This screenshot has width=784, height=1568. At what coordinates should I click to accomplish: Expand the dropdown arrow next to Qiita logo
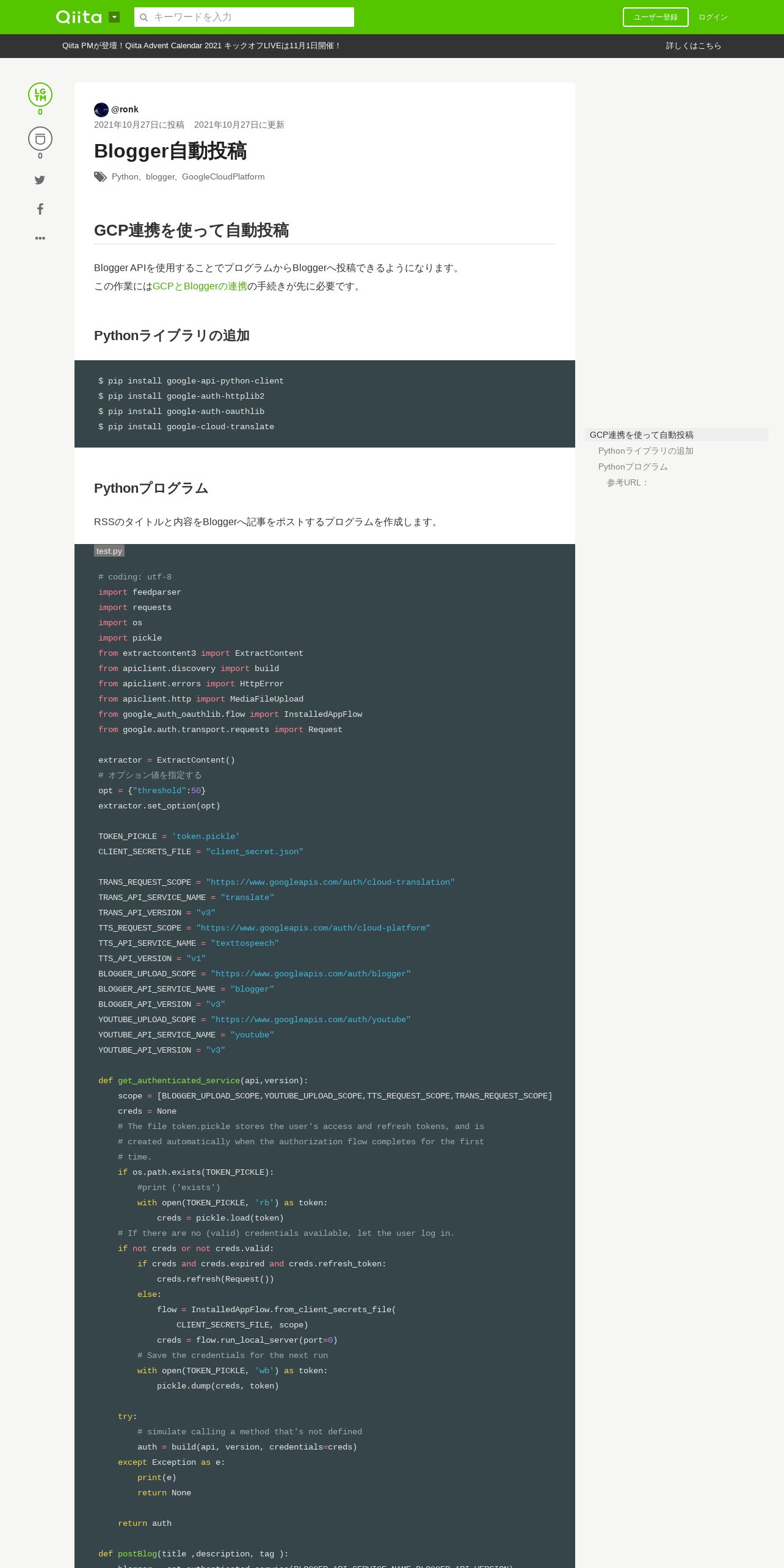pos(114,17)
